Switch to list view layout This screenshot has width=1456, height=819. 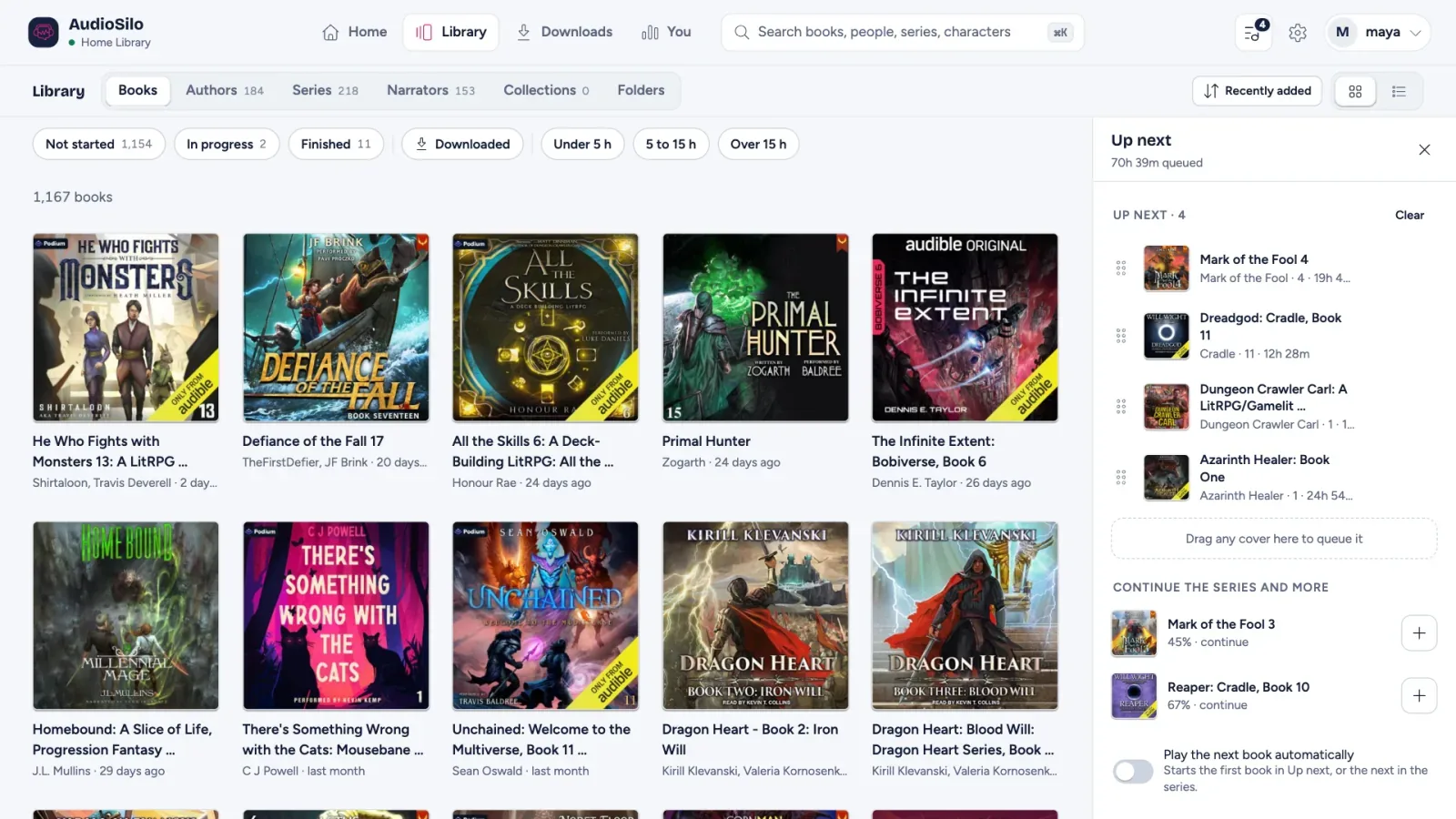click(1399, 91)
